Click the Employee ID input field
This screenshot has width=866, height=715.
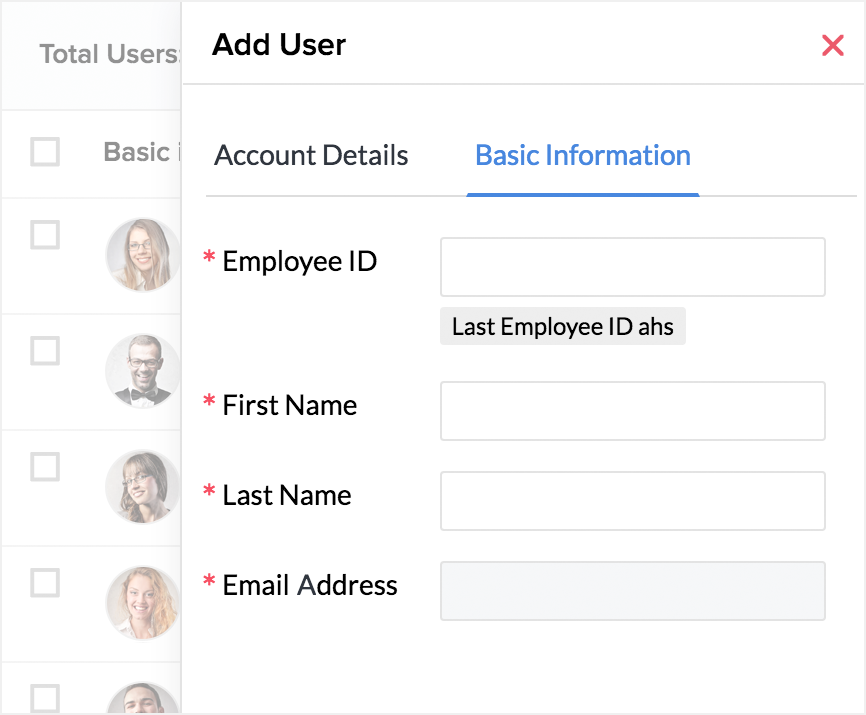[x=632, y=267]
